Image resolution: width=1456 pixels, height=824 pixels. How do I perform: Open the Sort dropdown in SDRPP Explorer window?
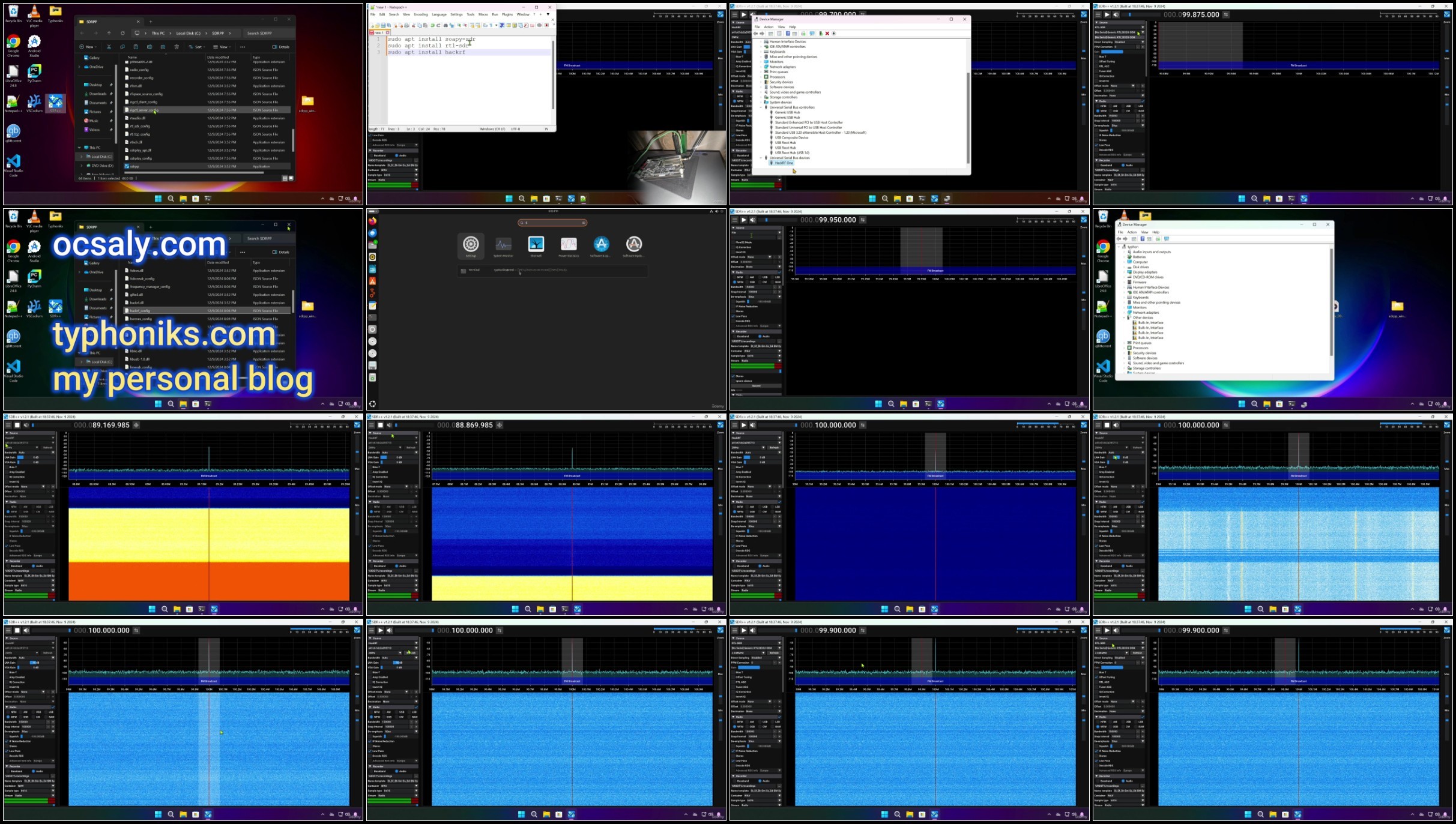(196, 47)
